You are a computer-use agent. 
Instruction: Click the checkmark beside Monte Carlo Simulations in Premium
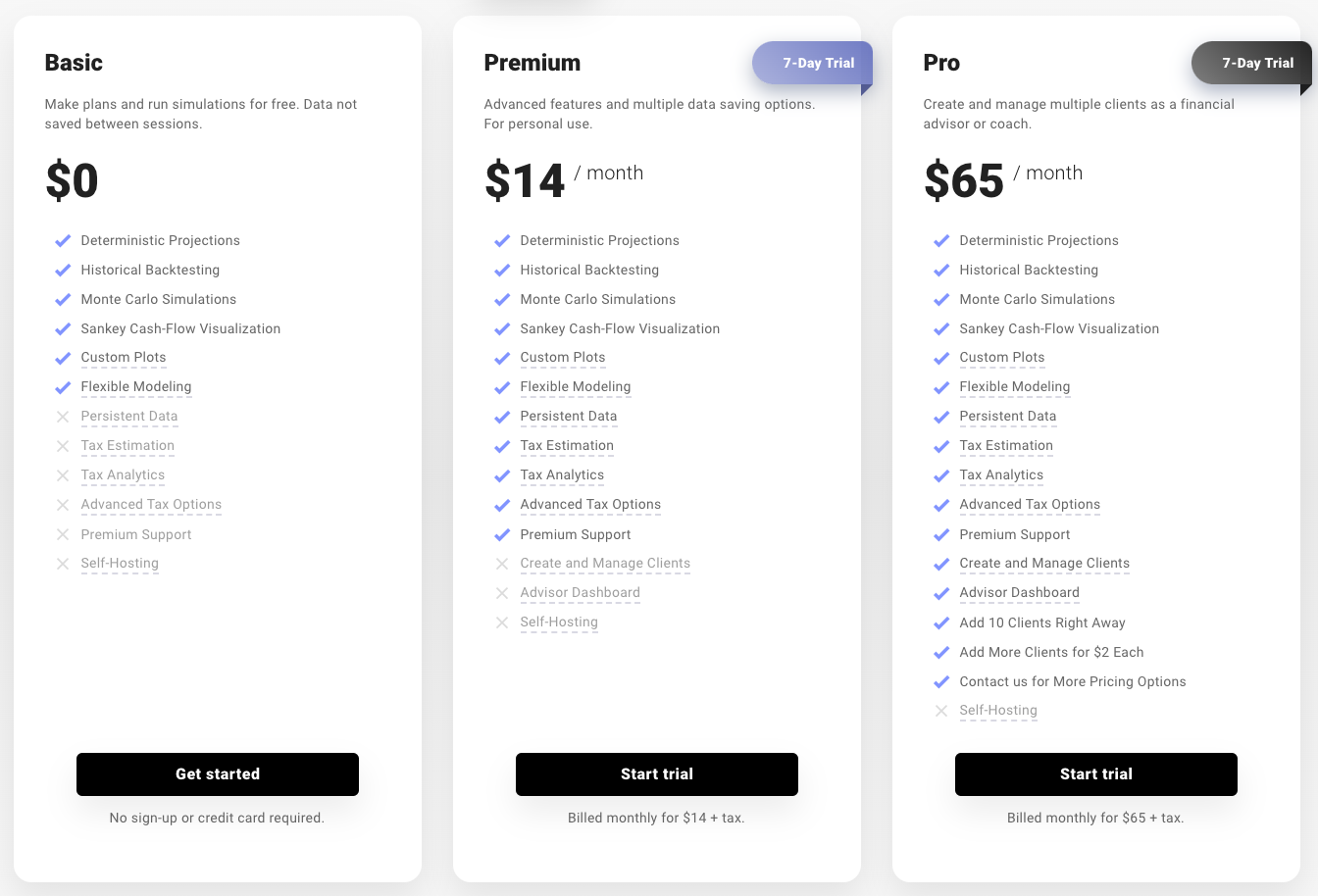[x=502, y=299]
